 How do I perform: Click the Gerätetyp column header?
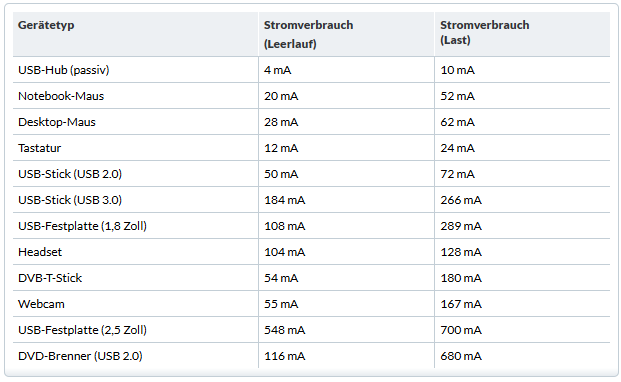click(x=46, y=25)
